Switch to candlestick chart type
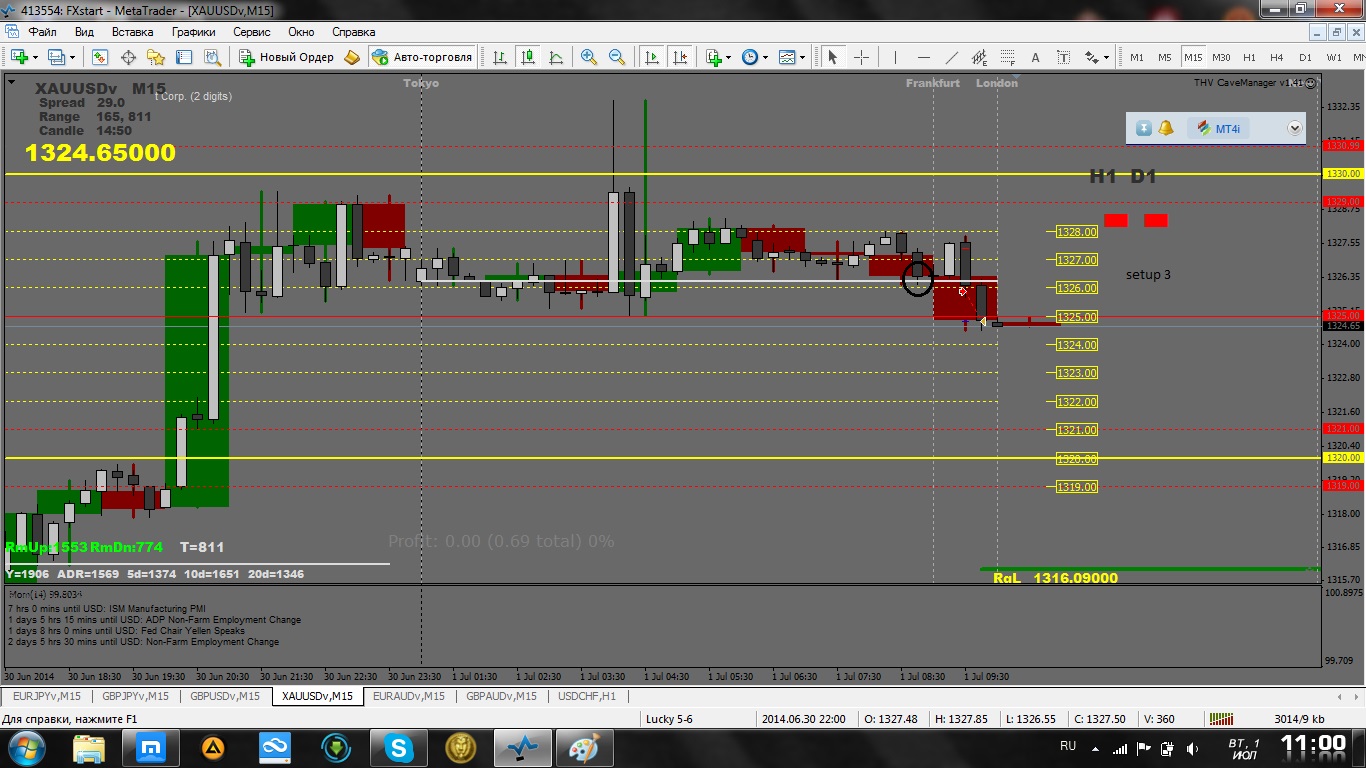This screenshot has height=768, width=1366. [528, 57]
